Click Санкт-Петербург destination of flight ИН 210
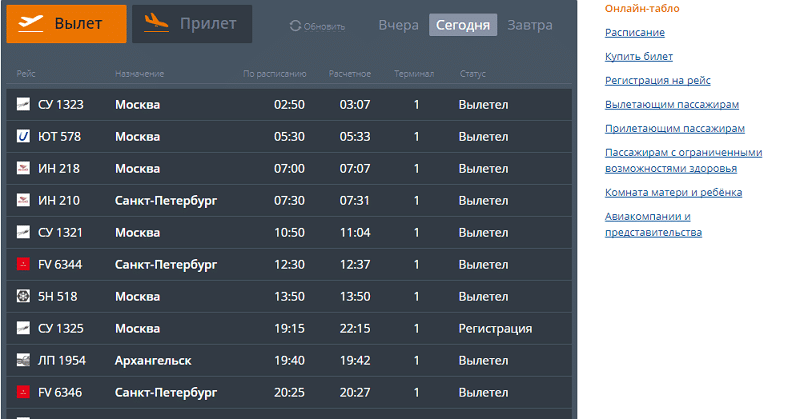This screenshot has height=419, width=800. coord(166,201)
